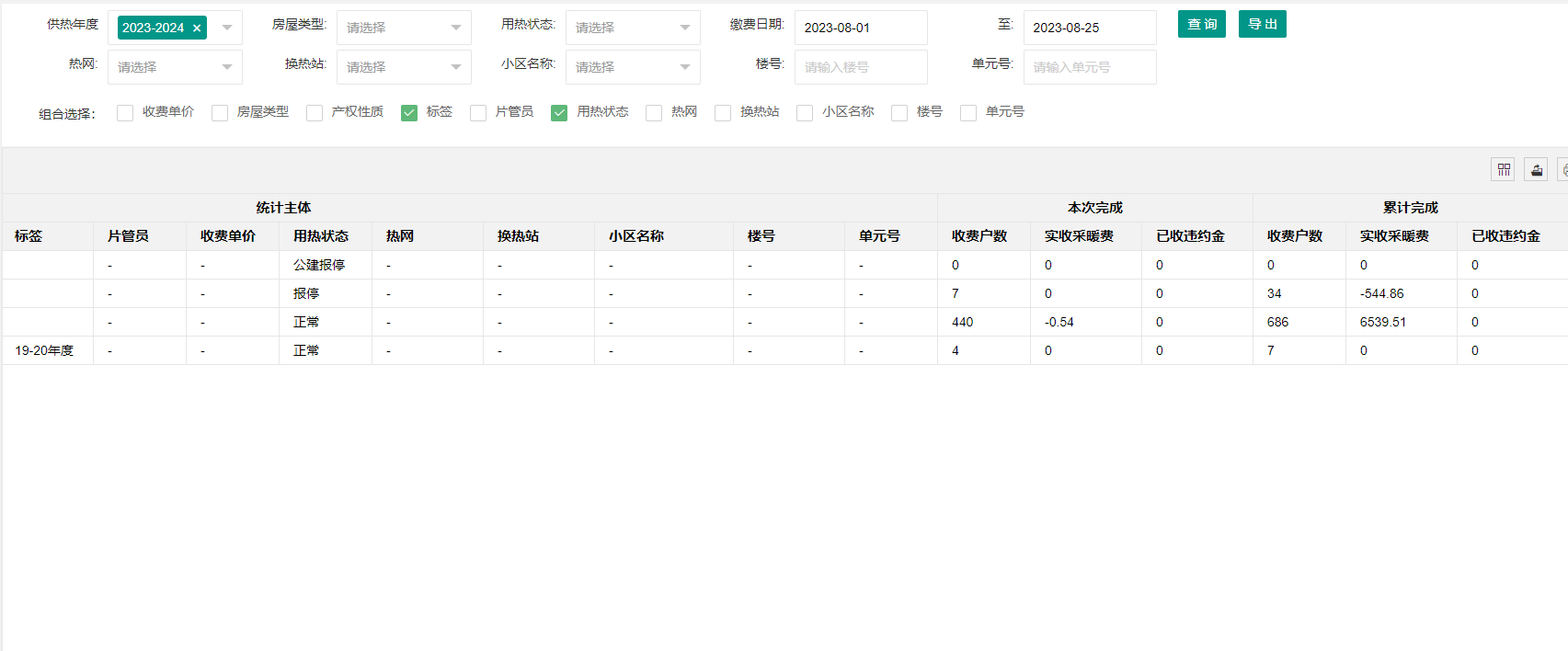Click the 小区名称 column header

(x=664, y=236)
